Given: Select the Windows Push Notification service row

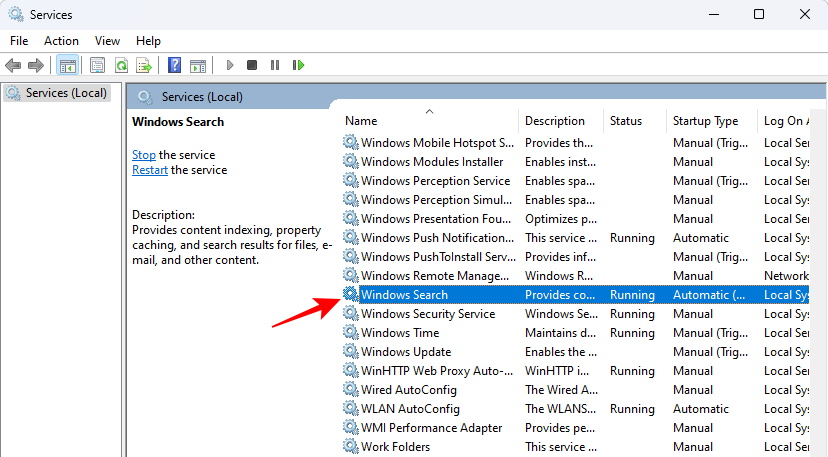Looking at the screenshot, I should [x=576, y=238].
